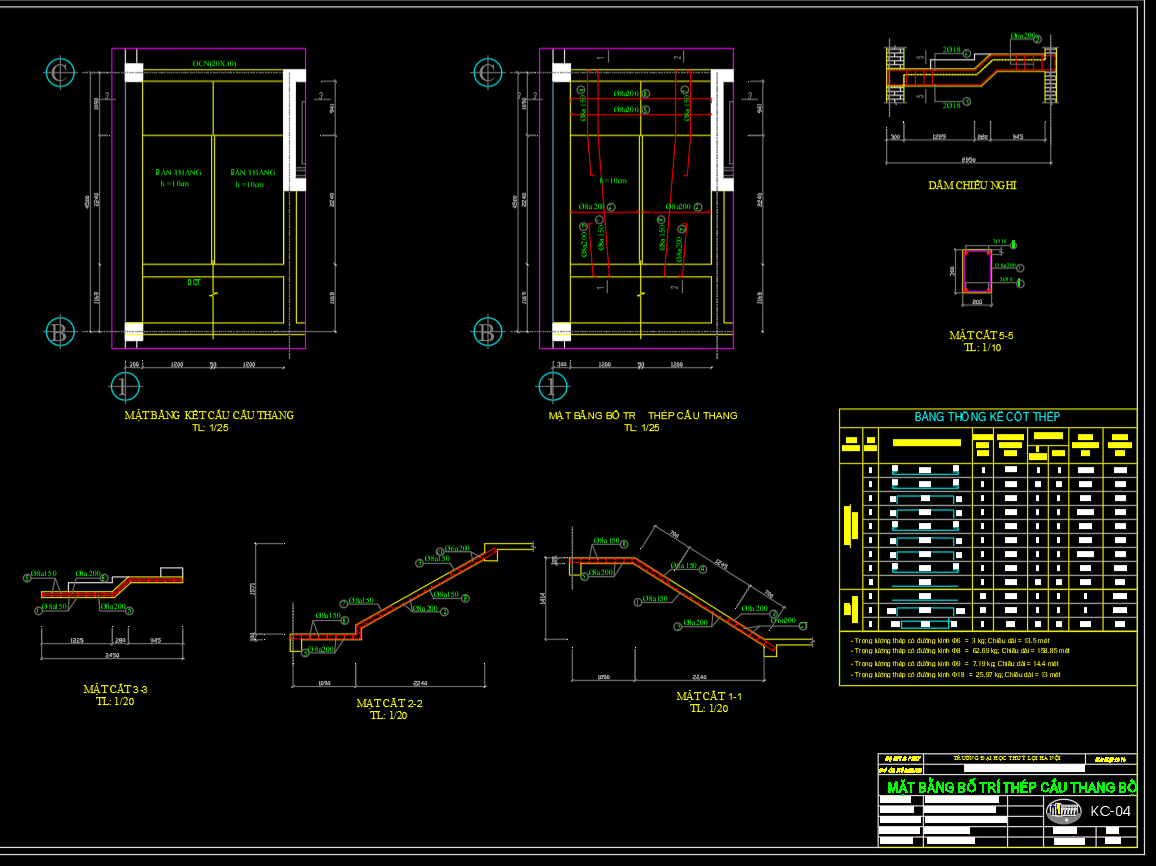Click the MẶT BẰNG KẾT CẤU CẦU THANG title

(x=209, y=415)
